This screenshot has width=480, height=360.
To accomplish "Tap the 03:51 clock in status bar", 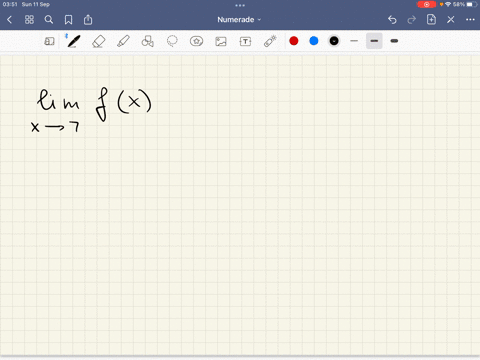I will tap(10, 4).
